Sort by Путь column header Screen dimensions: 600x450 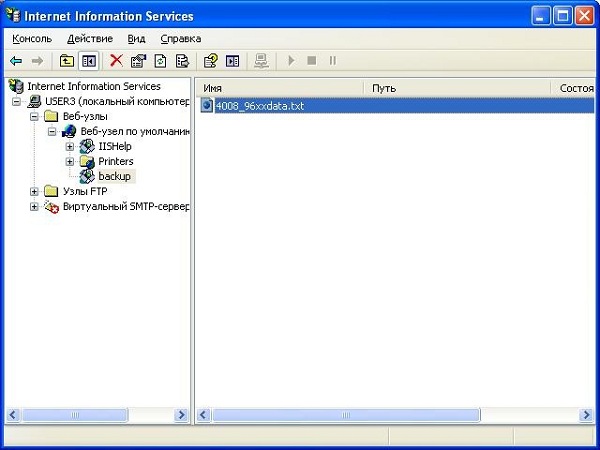point(457,88)
